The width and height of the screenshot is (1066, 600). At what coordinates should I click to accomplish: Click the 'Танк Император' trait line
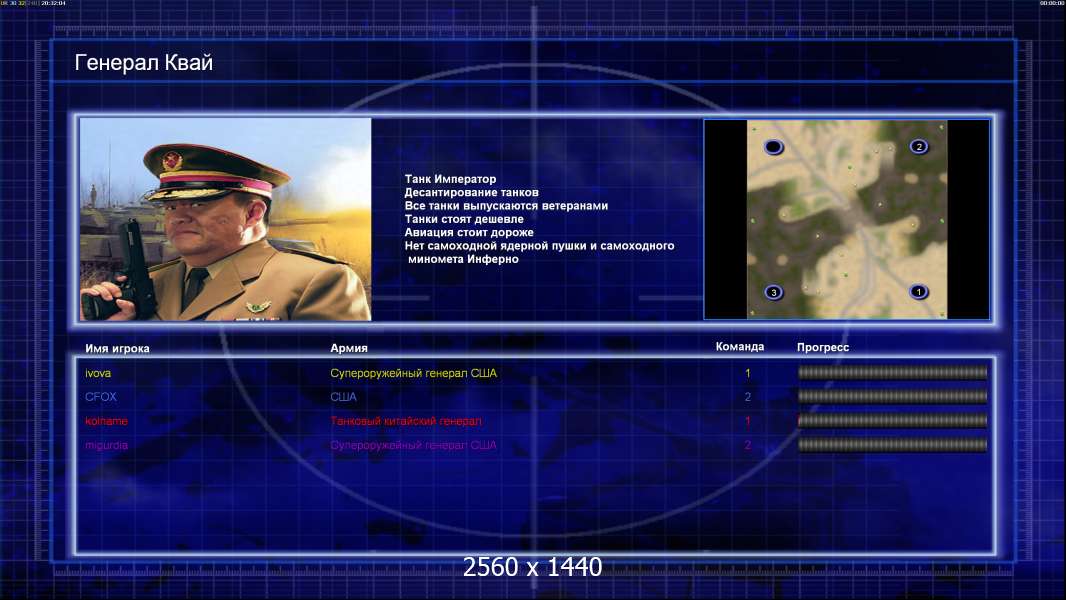(x=450, y=179)
